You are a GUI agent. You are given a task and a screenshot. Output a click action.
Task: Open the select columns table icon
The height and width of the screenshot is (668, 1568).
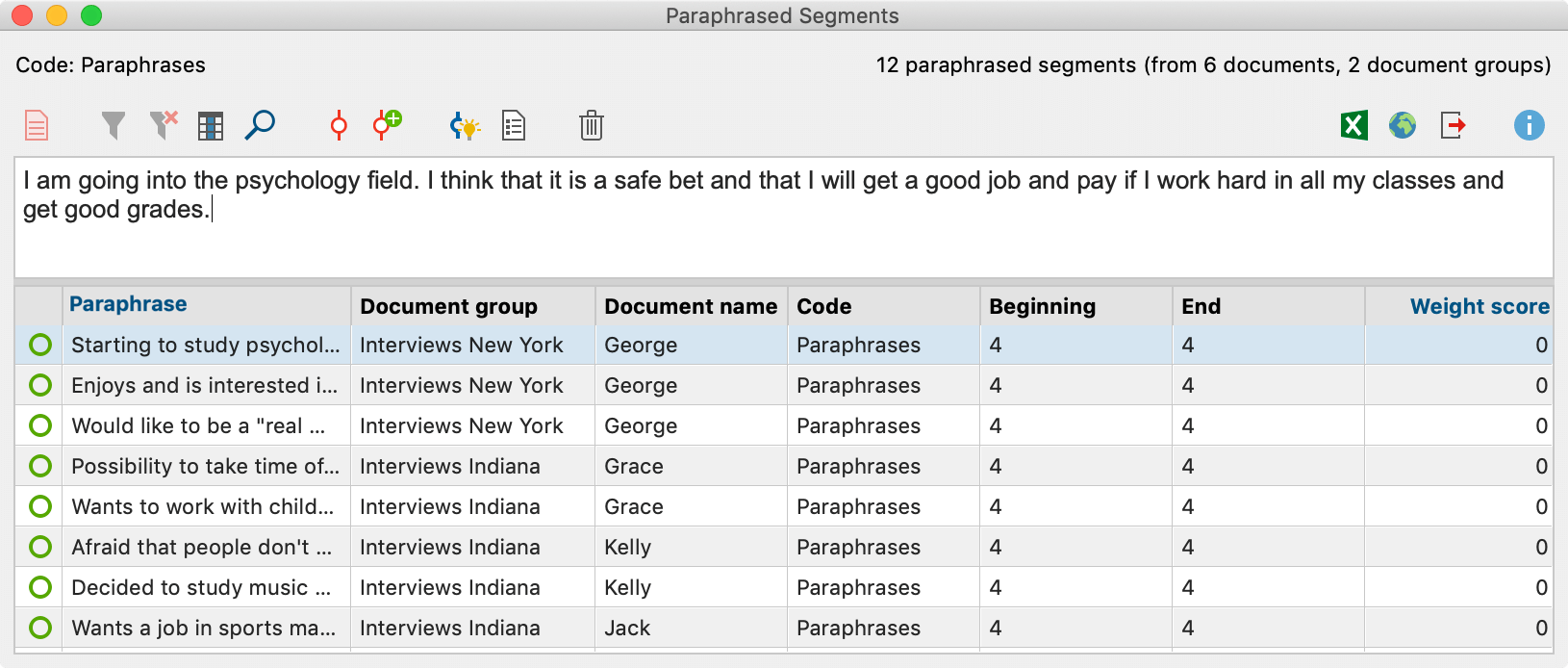pyautogui.click(x=211, y=126)
